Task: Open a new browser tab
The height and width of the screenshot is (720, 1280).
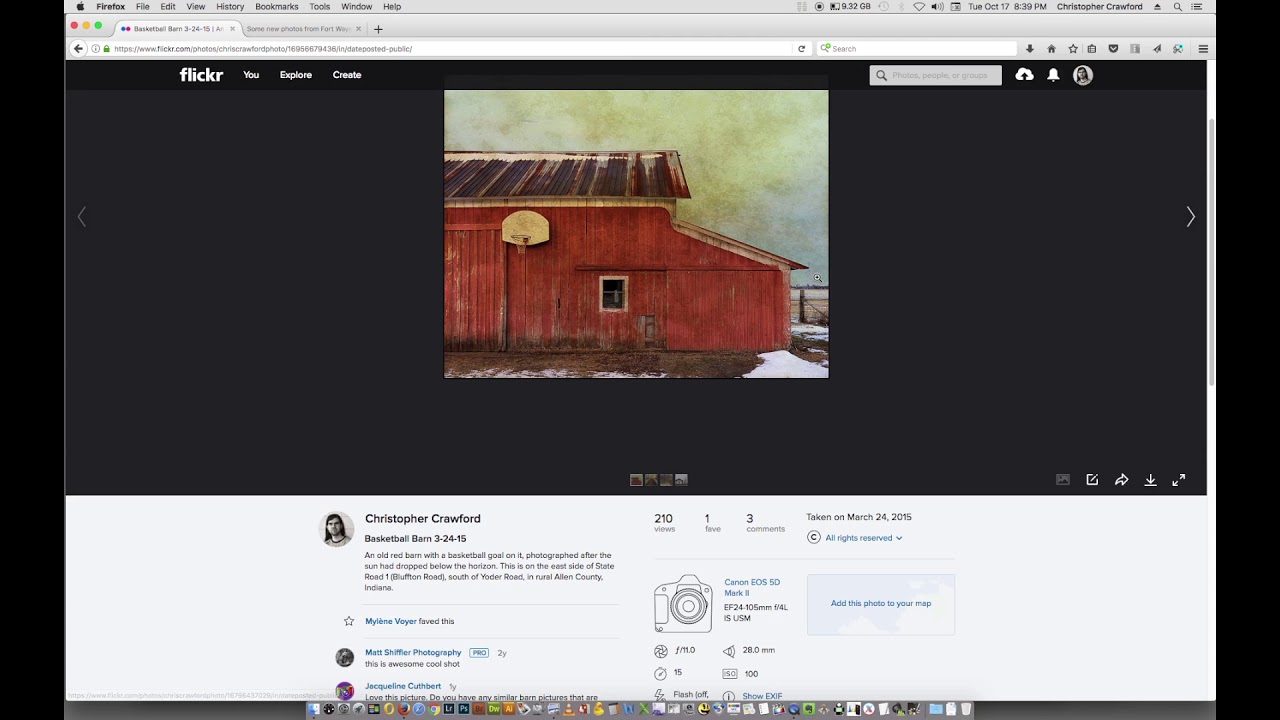Action: coord(378,29)
